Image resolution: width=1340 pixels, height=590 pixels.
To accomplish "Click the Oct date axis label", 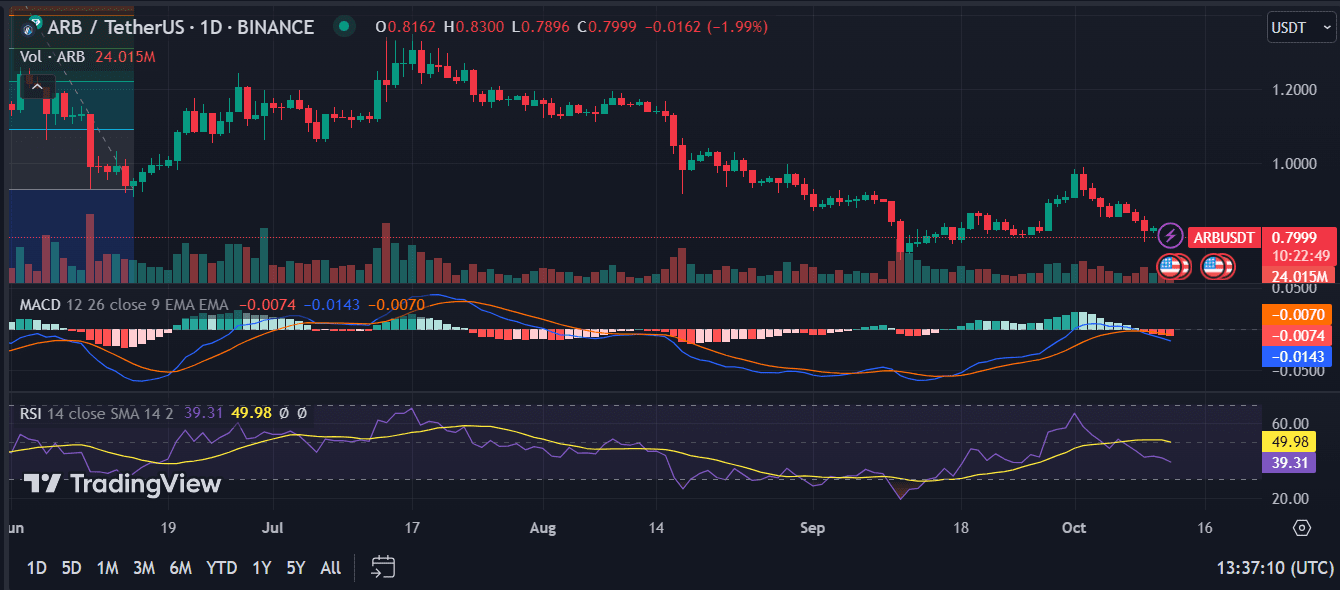I will (x=1075, y=527).
